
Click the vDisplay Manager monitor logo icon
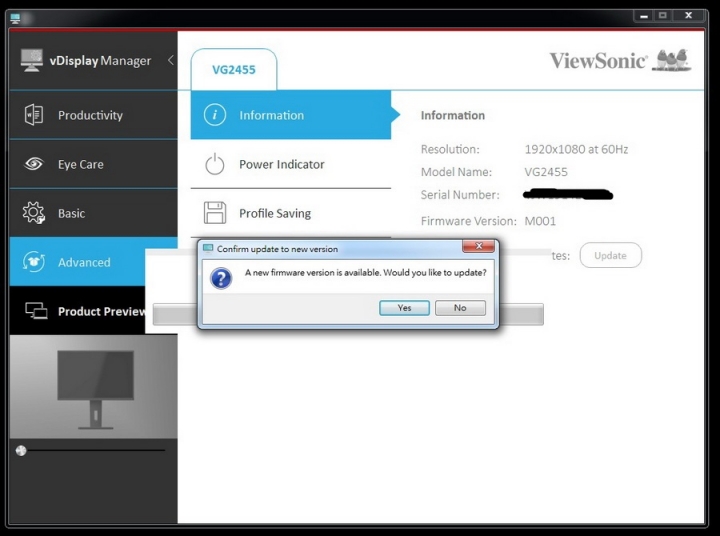pos(32,60)
